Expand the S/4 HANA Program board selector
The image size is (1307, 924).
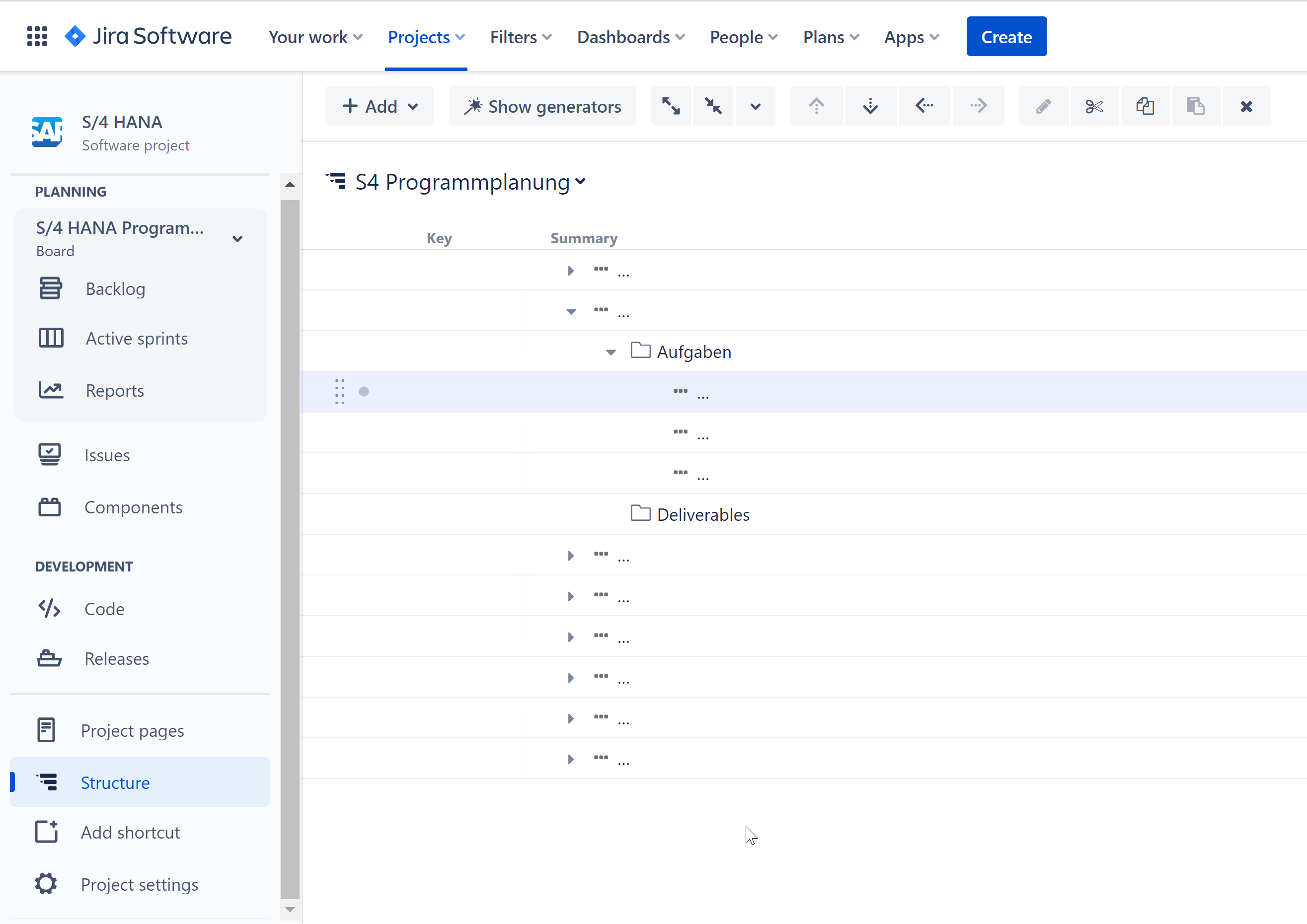237,238
